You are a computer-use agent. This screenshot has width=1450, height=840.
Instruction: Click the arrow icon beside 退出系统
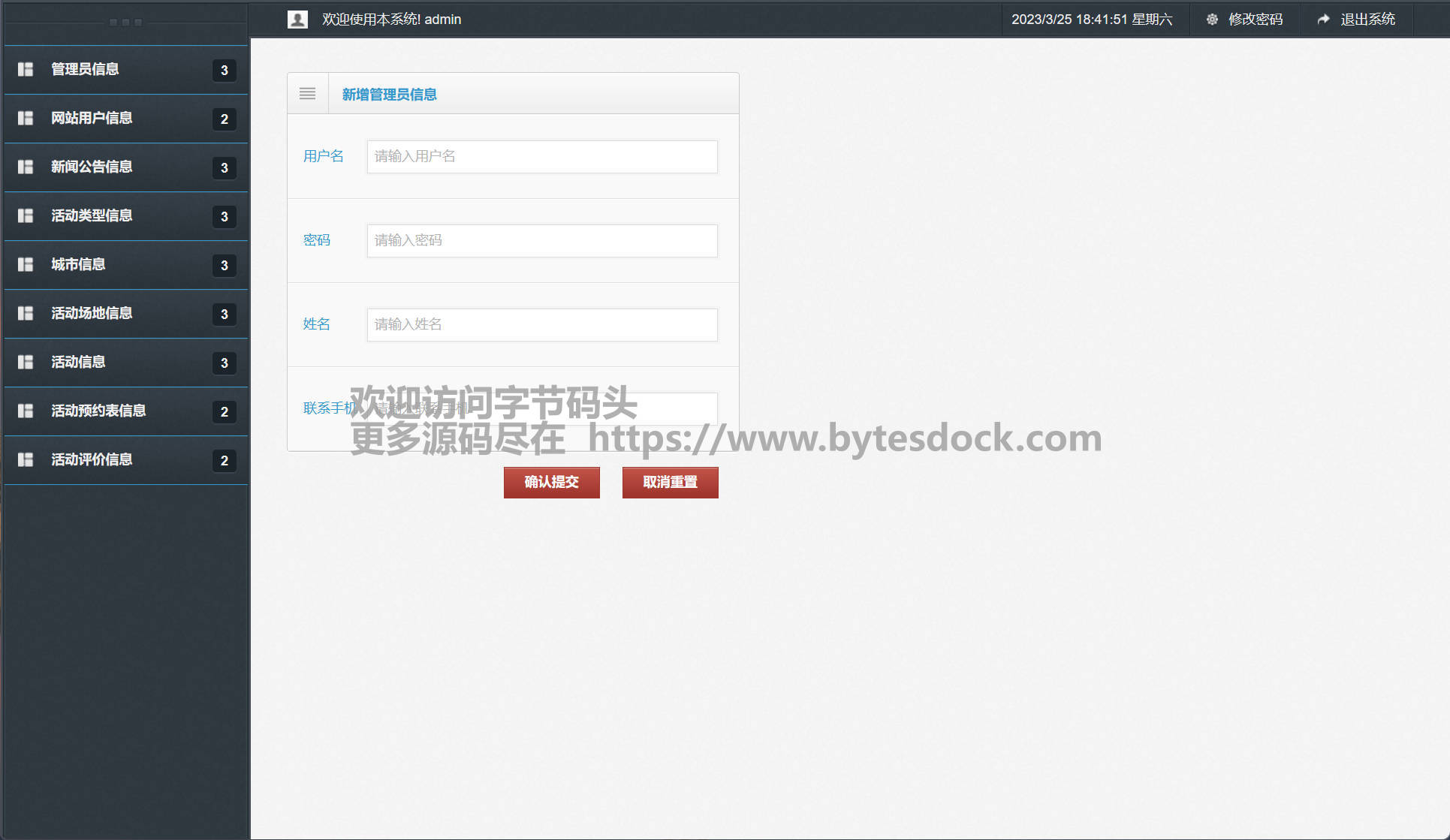(1323, 20)
